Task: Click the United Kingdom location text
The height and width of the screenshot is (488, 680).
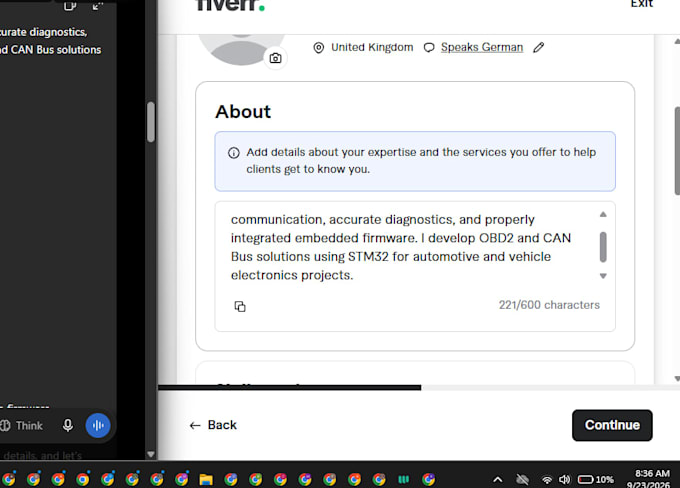Action: [372, 47]
